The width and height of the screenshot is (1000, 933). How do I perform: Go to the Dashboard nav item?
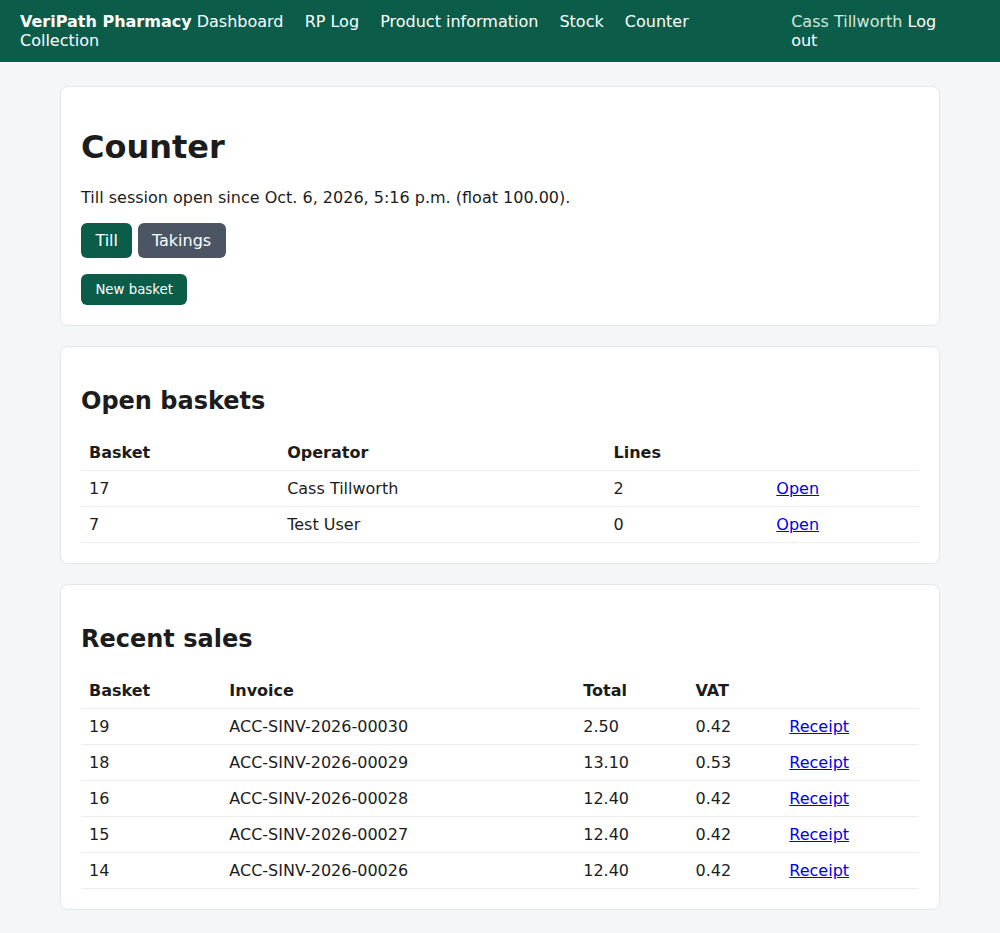240,21
